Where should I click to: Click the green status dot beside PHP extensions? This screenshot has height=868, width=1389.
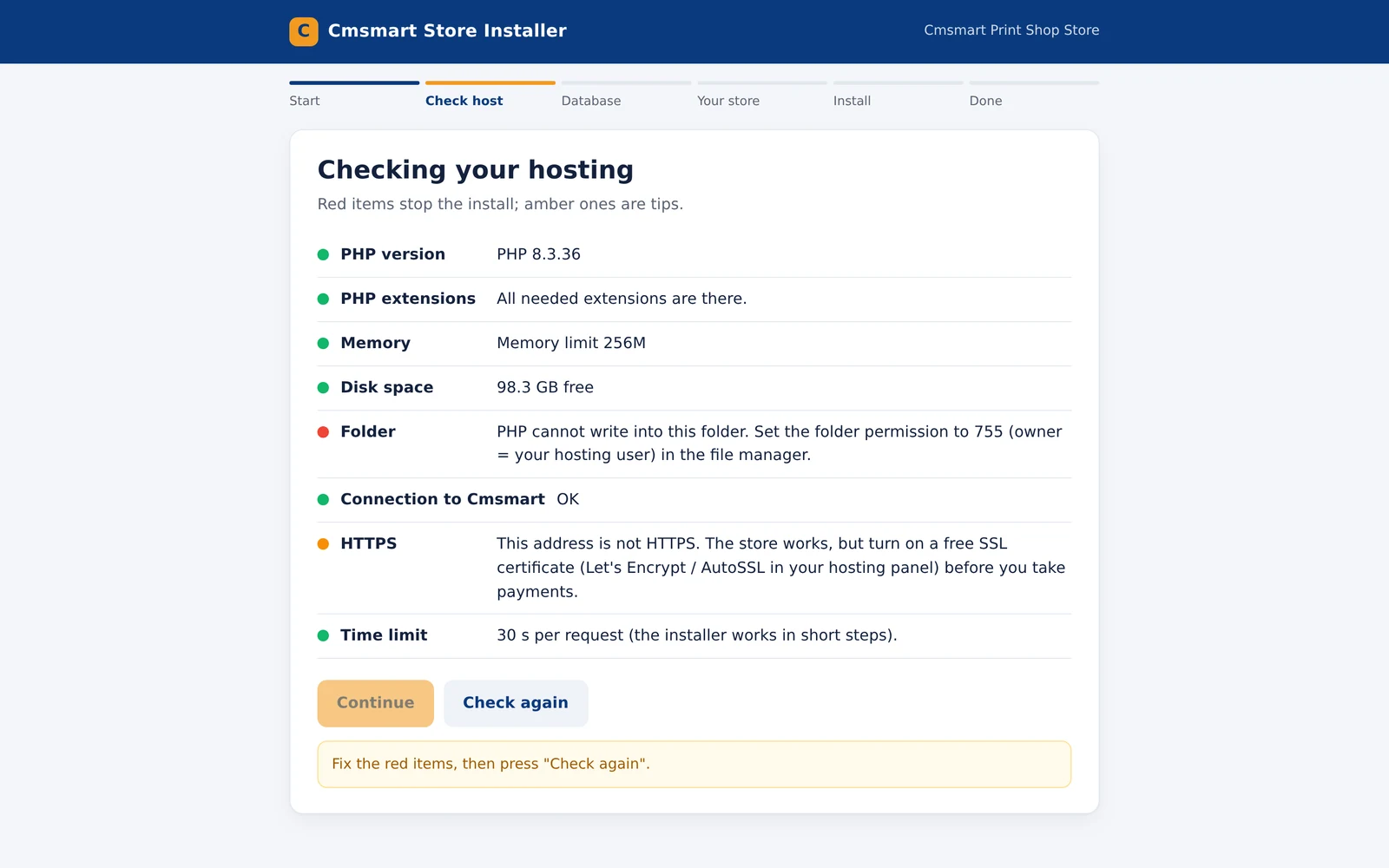pyautogui.click(x=323, y=299)
